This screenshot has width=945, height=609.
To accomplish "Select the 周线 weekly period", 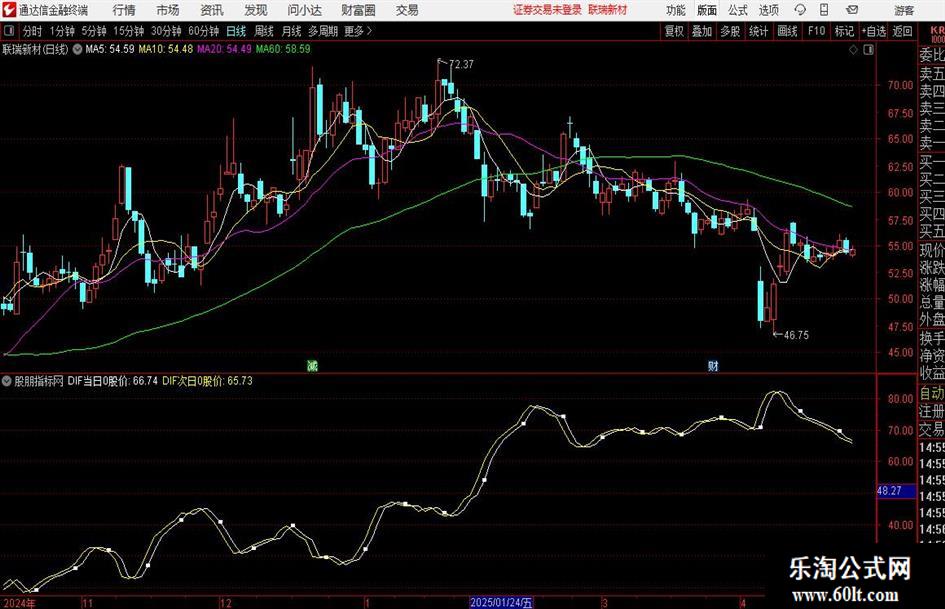I will click(263, 31).
